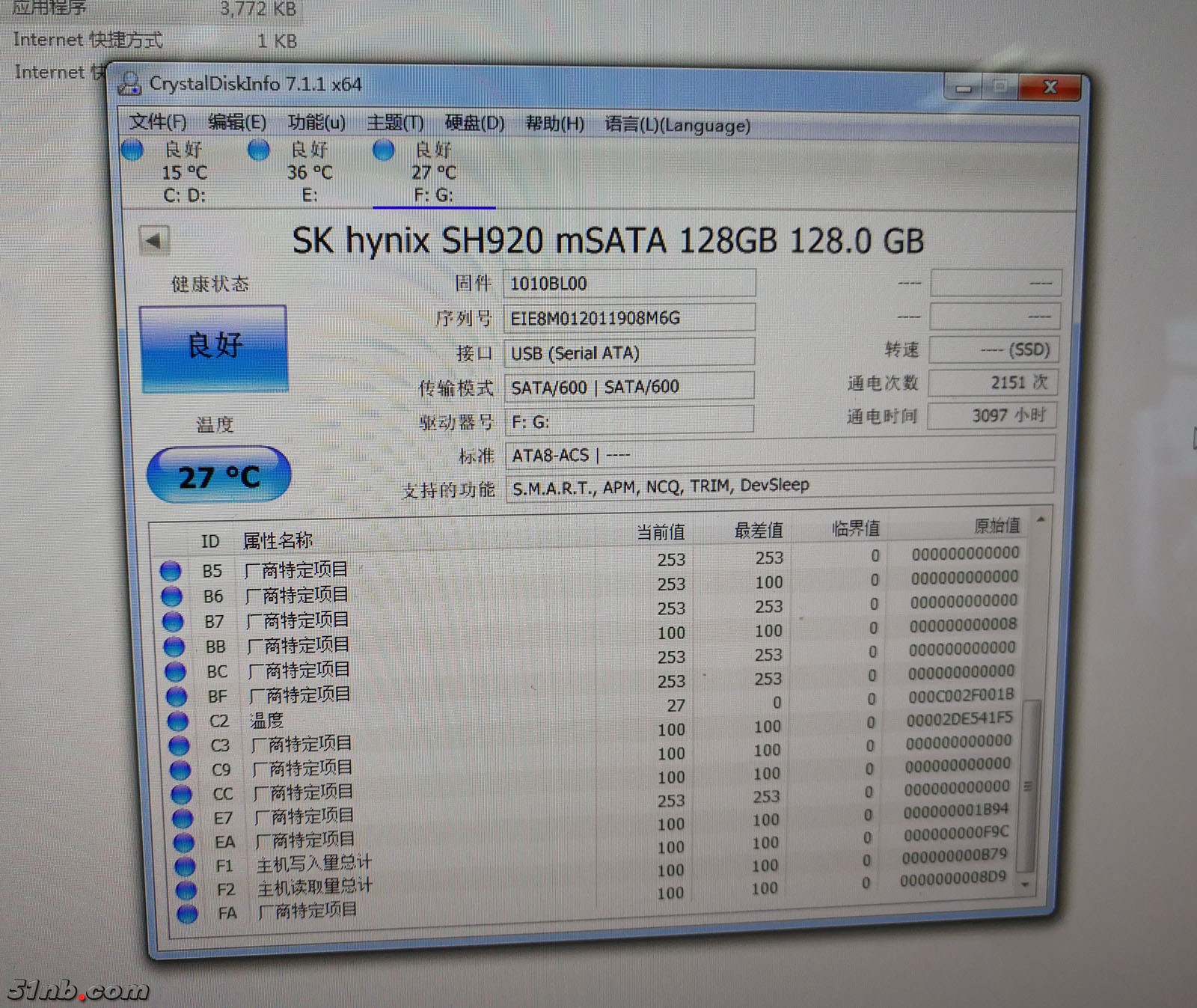
Task: Click the ID column header
Action: (210, 541)
